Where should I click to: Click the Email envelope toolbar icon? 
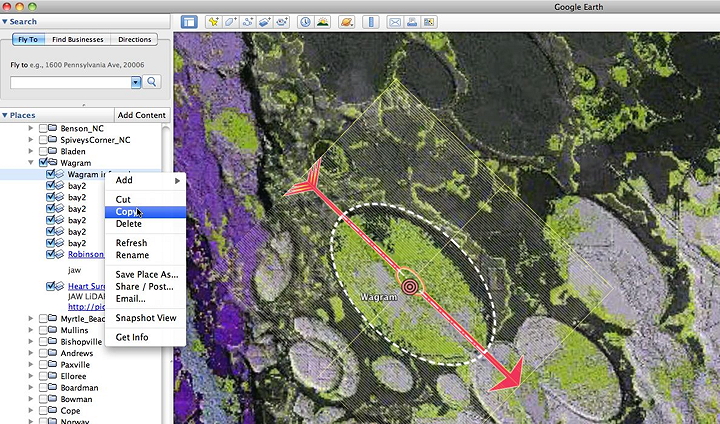[x=395, y=21]
